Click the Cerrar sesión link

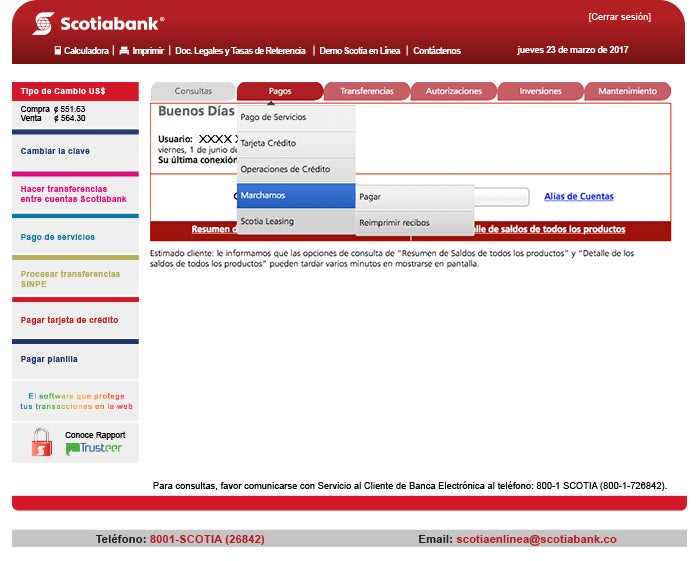pyautogui.click(x=619, y=17)
